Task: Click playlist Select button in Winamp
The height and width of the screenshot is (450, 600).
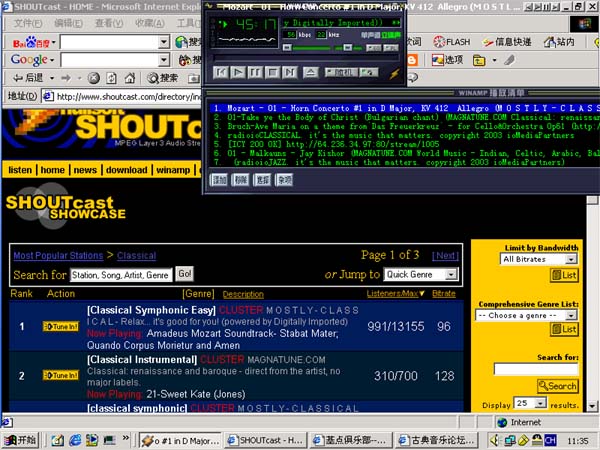Action: pos(262,179)
